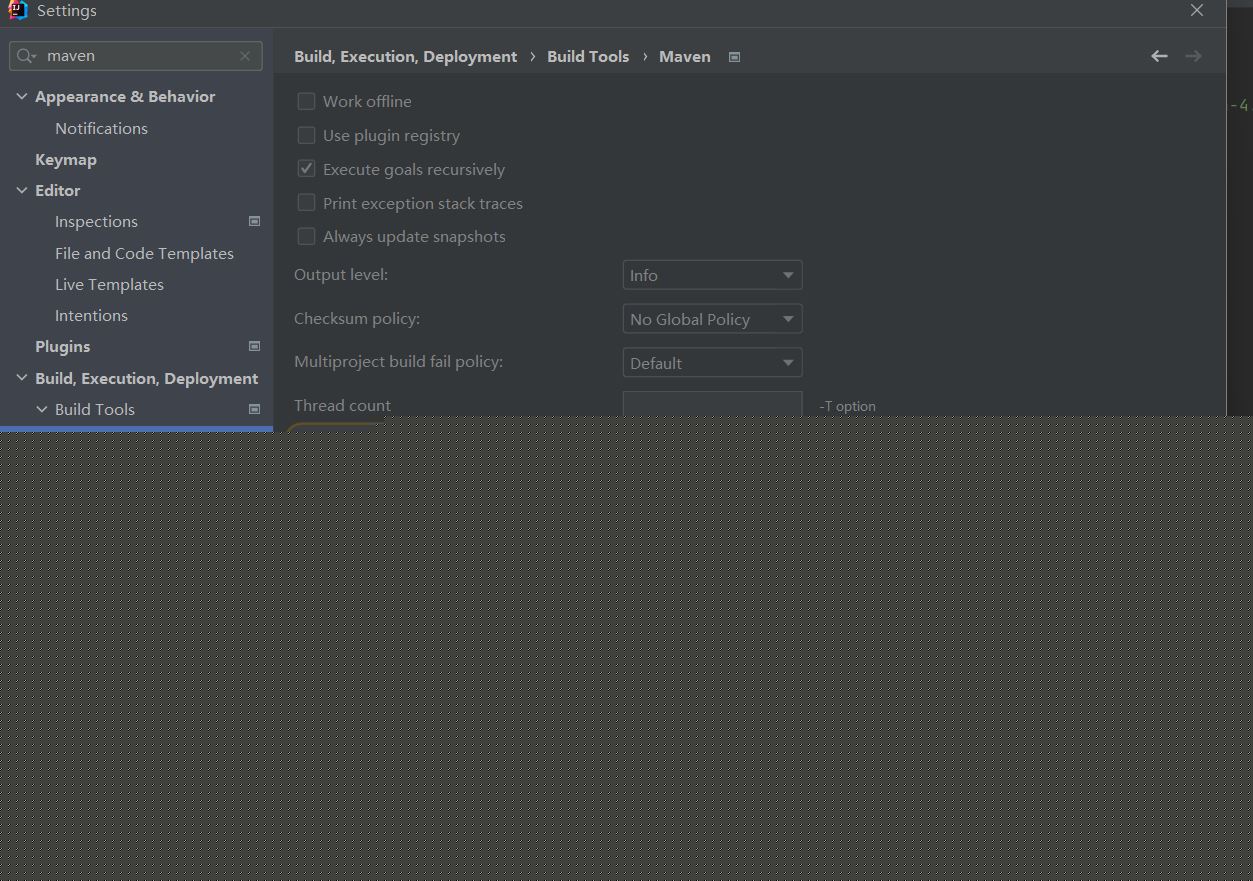Collapse the Editor section
Viewport: 1253px width, 881px height.
coord(22,190)
